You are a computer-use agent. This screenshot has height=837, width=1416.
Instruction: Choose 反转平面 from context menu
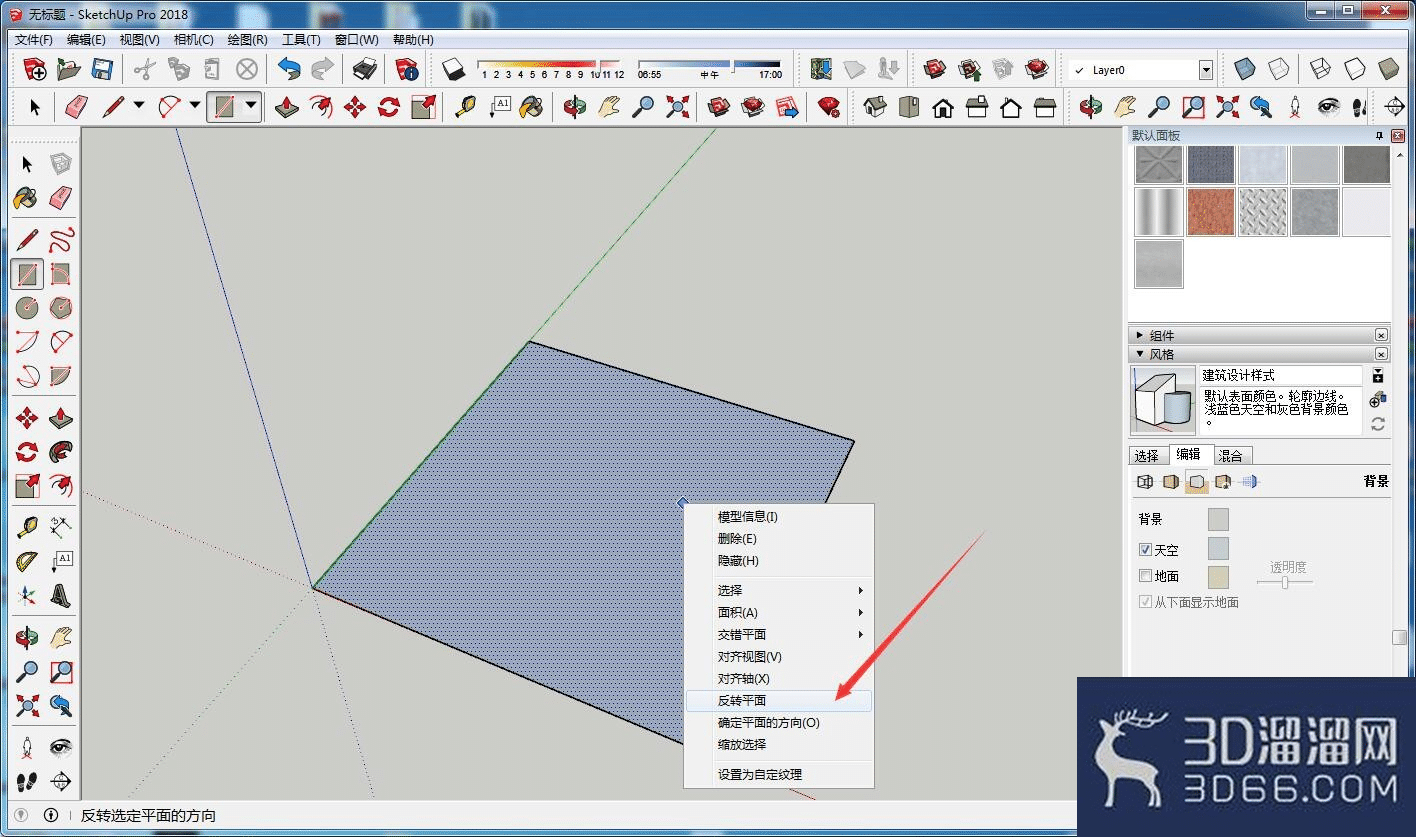[x=779, y=700]
